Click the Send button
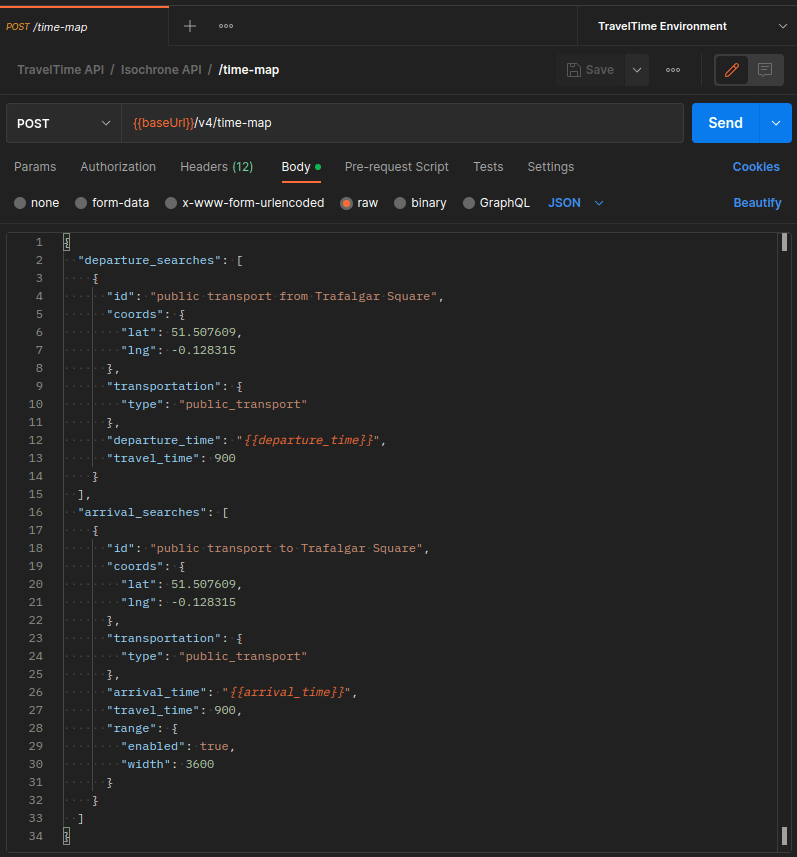The height and width of the screenshot is (857, 797). click(725, 123)
